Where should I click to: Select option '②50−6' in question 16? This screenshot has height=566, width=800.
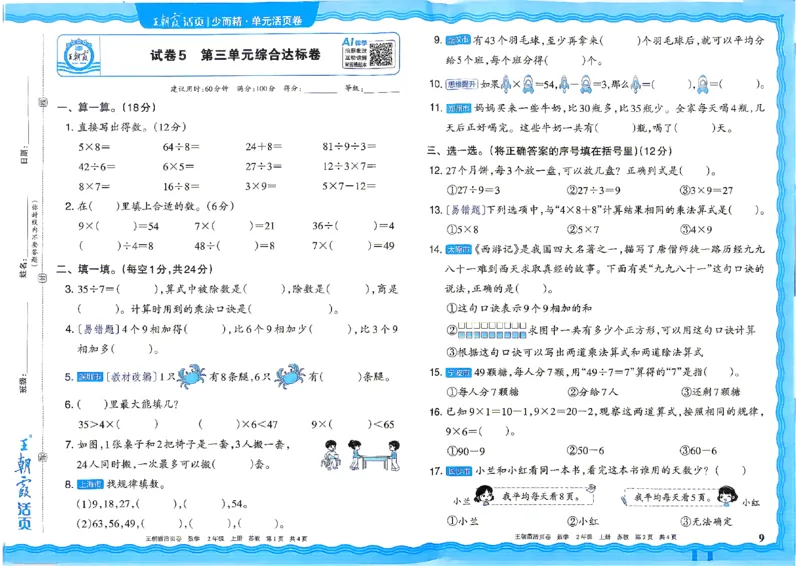tap(586, 451)
